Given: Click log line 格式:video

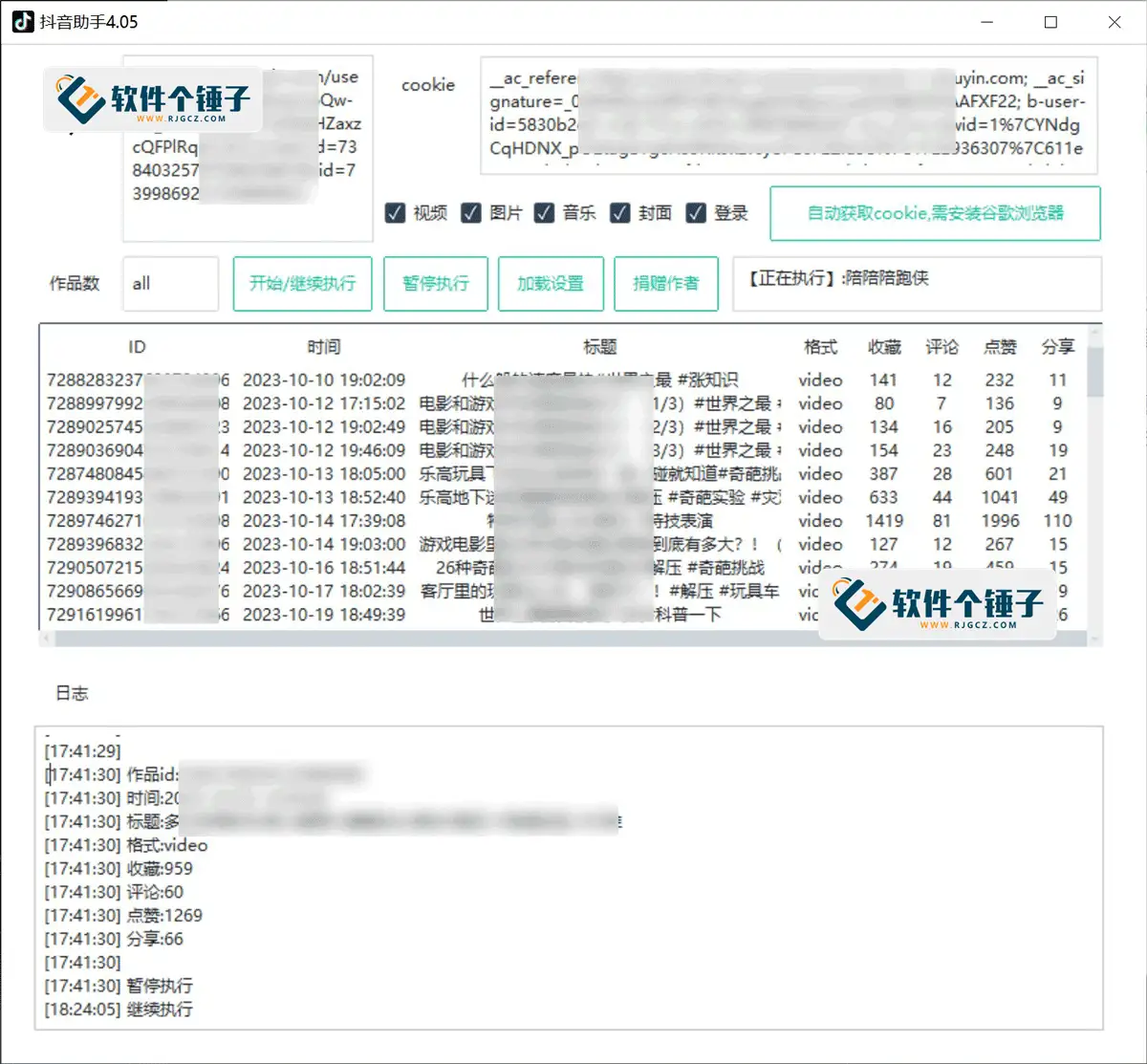Looking at the screenshot, I should click(126, 845).
